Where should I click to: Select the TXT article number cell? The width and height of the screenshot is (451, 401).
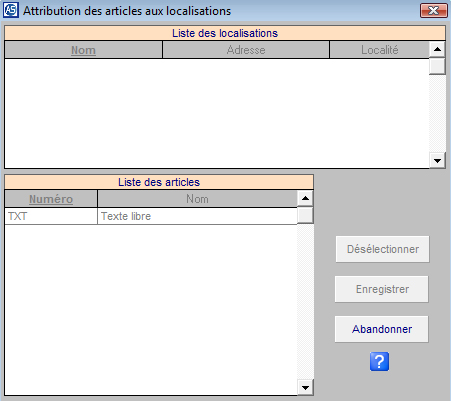click(51, 216)
